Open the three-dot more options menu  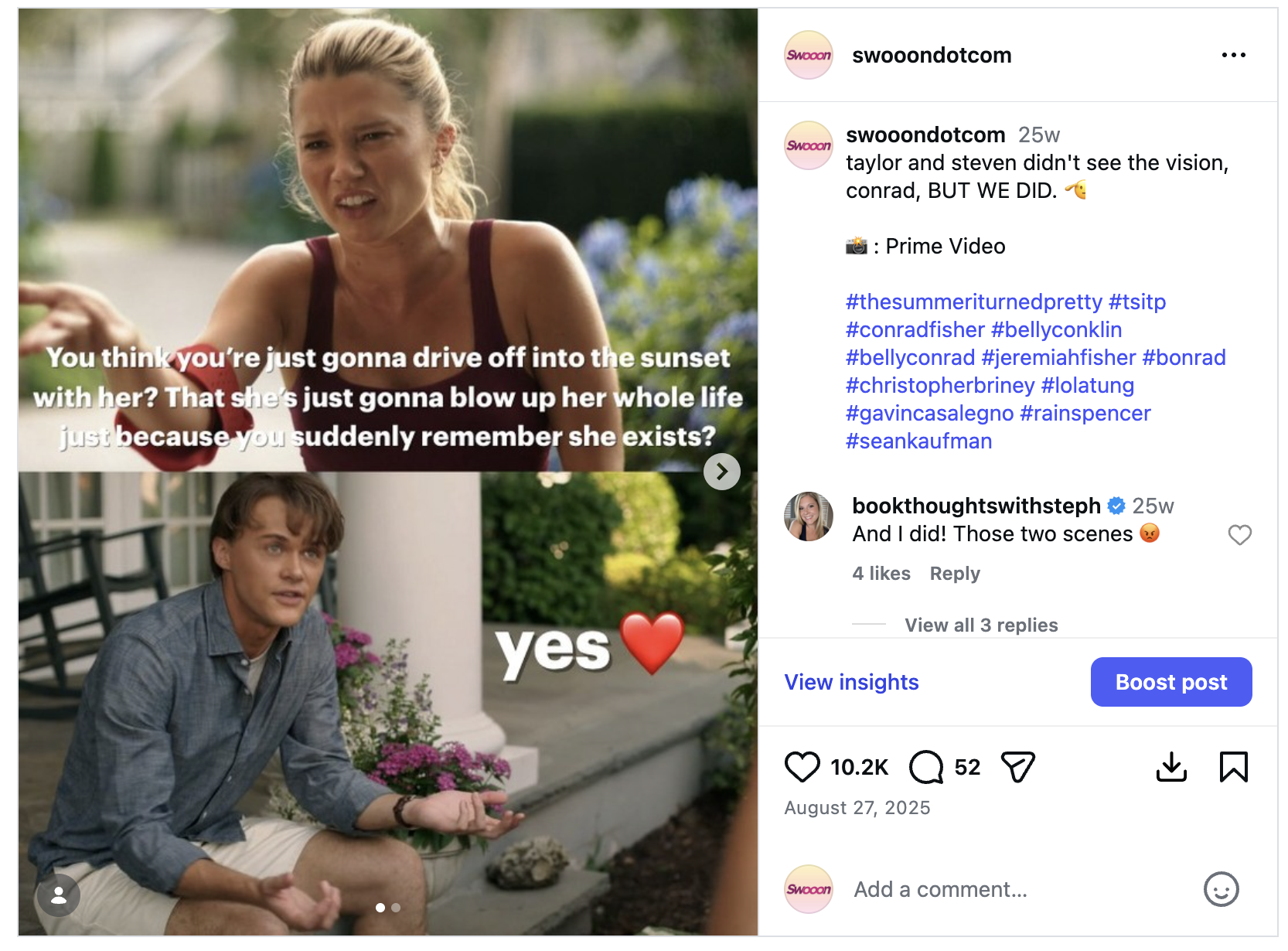[x=1233, y=55]
